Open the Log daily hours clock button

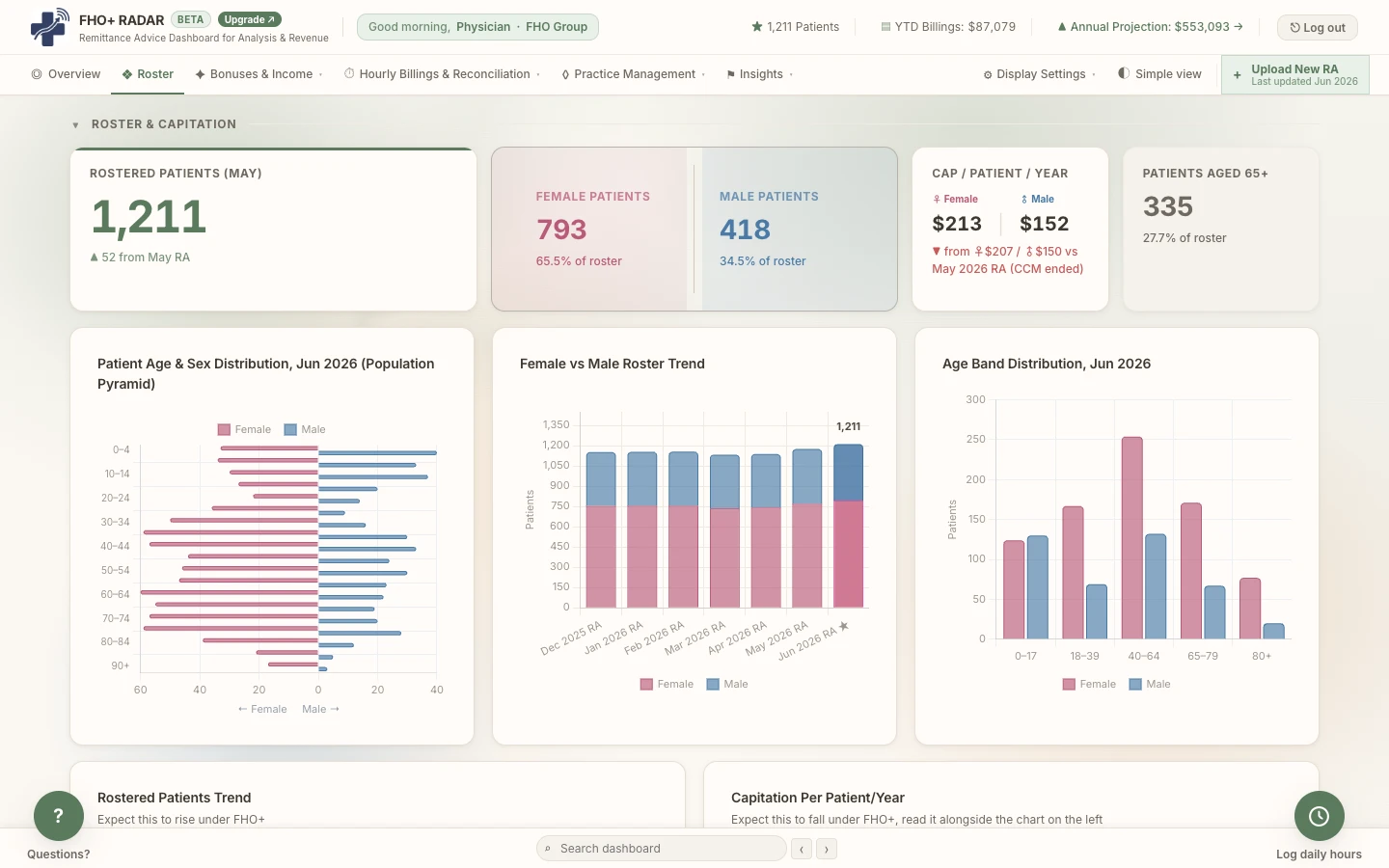click(x=1320, y=816)
